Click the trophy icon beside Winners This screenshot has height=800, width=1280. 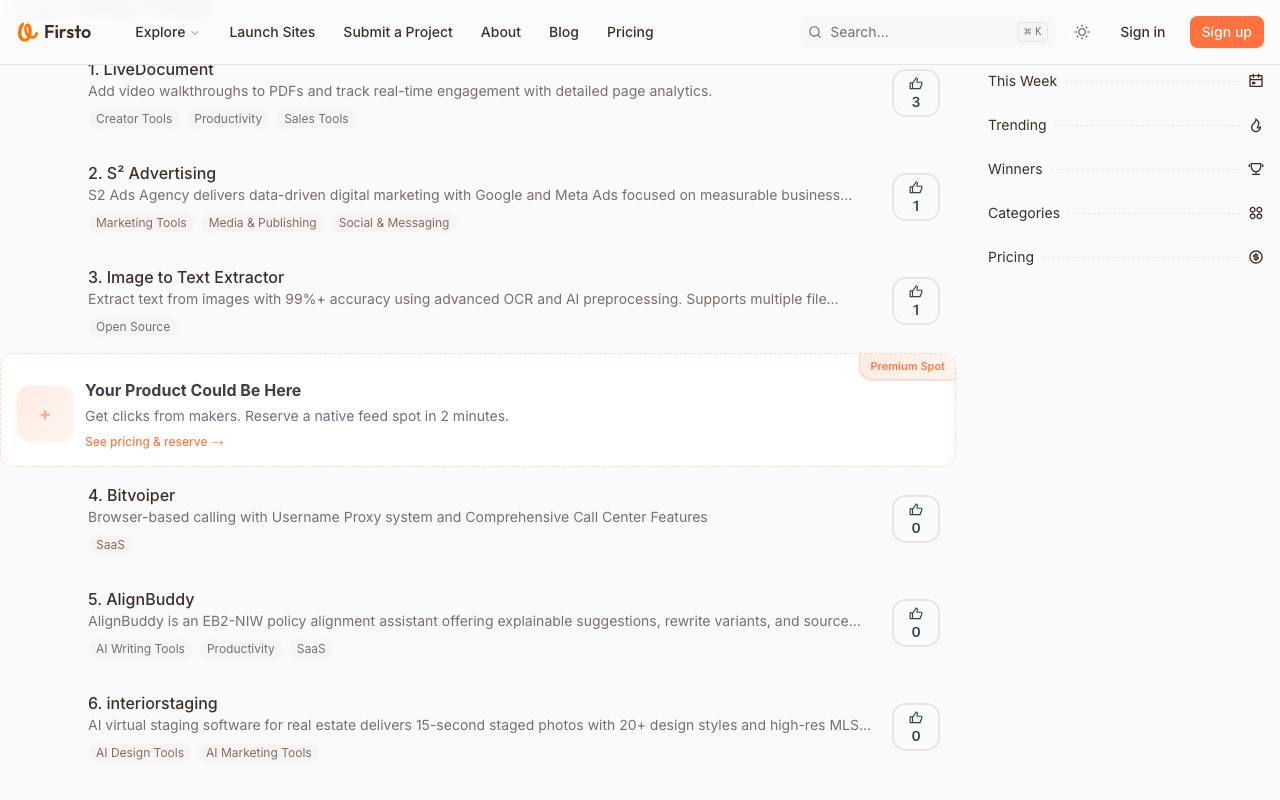[x=1256, y=169]
